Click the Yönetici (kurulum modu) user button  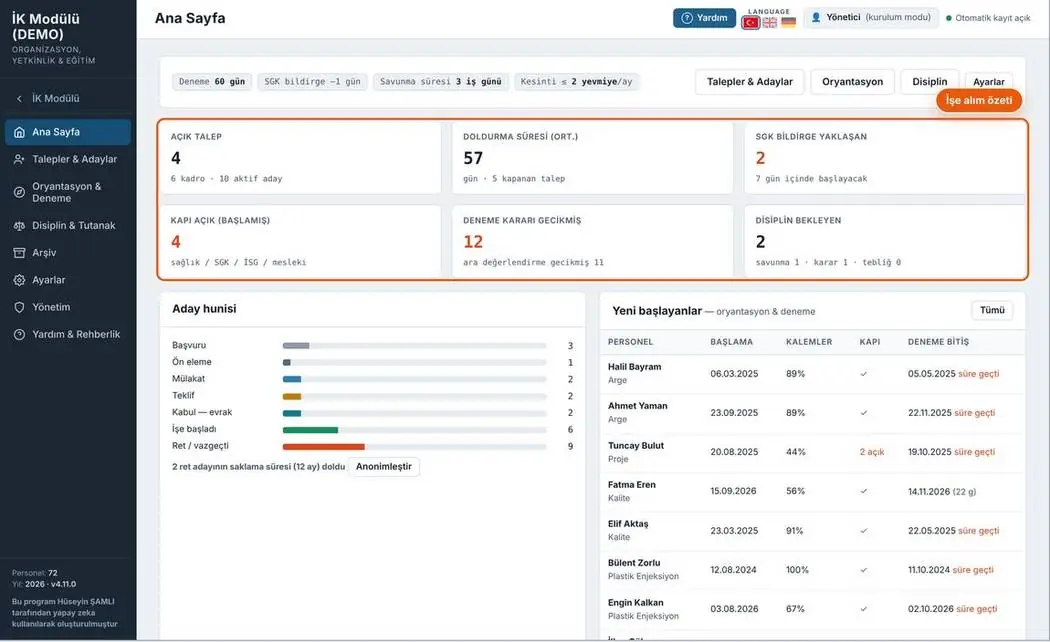pos(871,18)
